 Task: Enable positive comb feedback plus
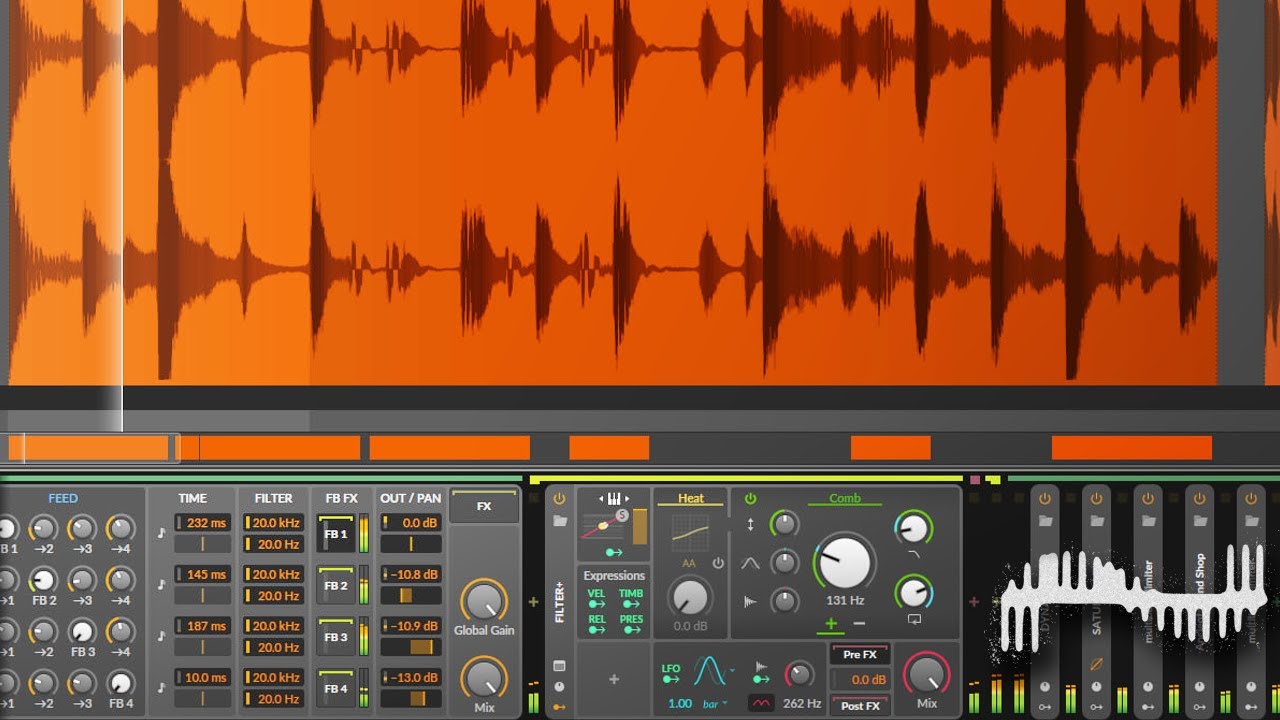(x=831, y=624)
